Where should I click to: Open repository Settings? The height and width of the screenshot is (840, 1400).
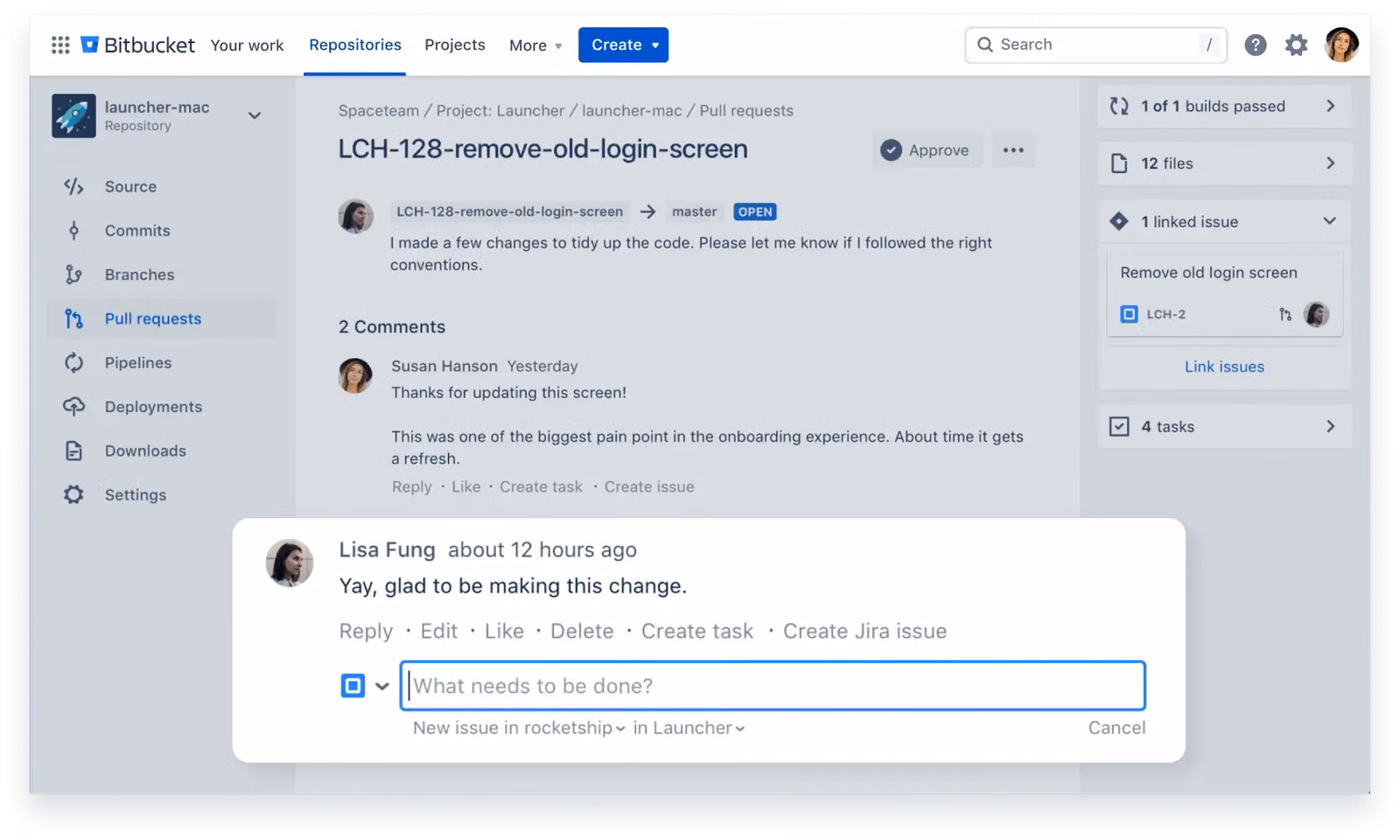coord(135,494)
